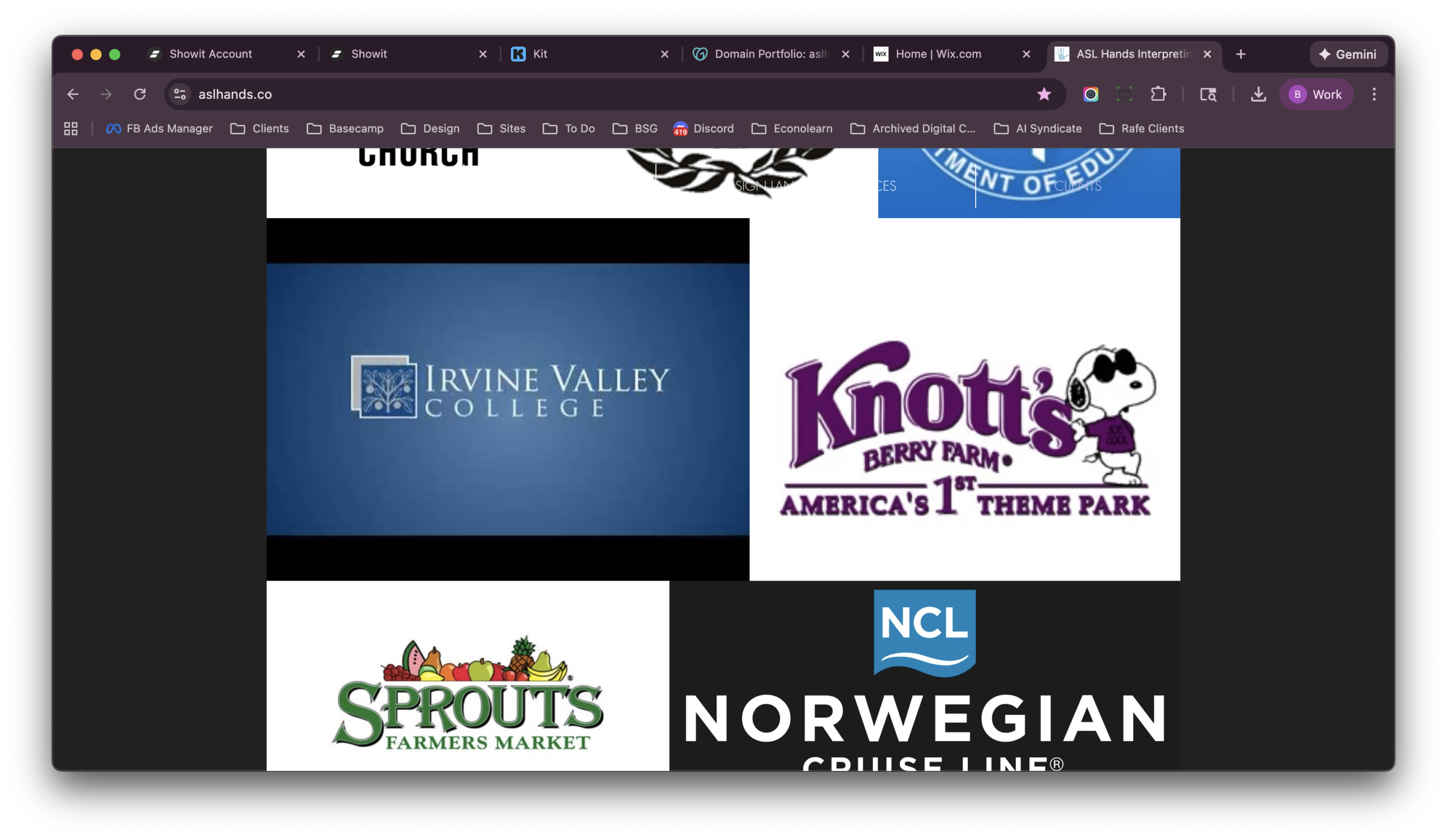Image resolution: width=1447 pixels, height=840 pixels.
Task: Reload the aslhands.co page
Action: pos(140,94)
